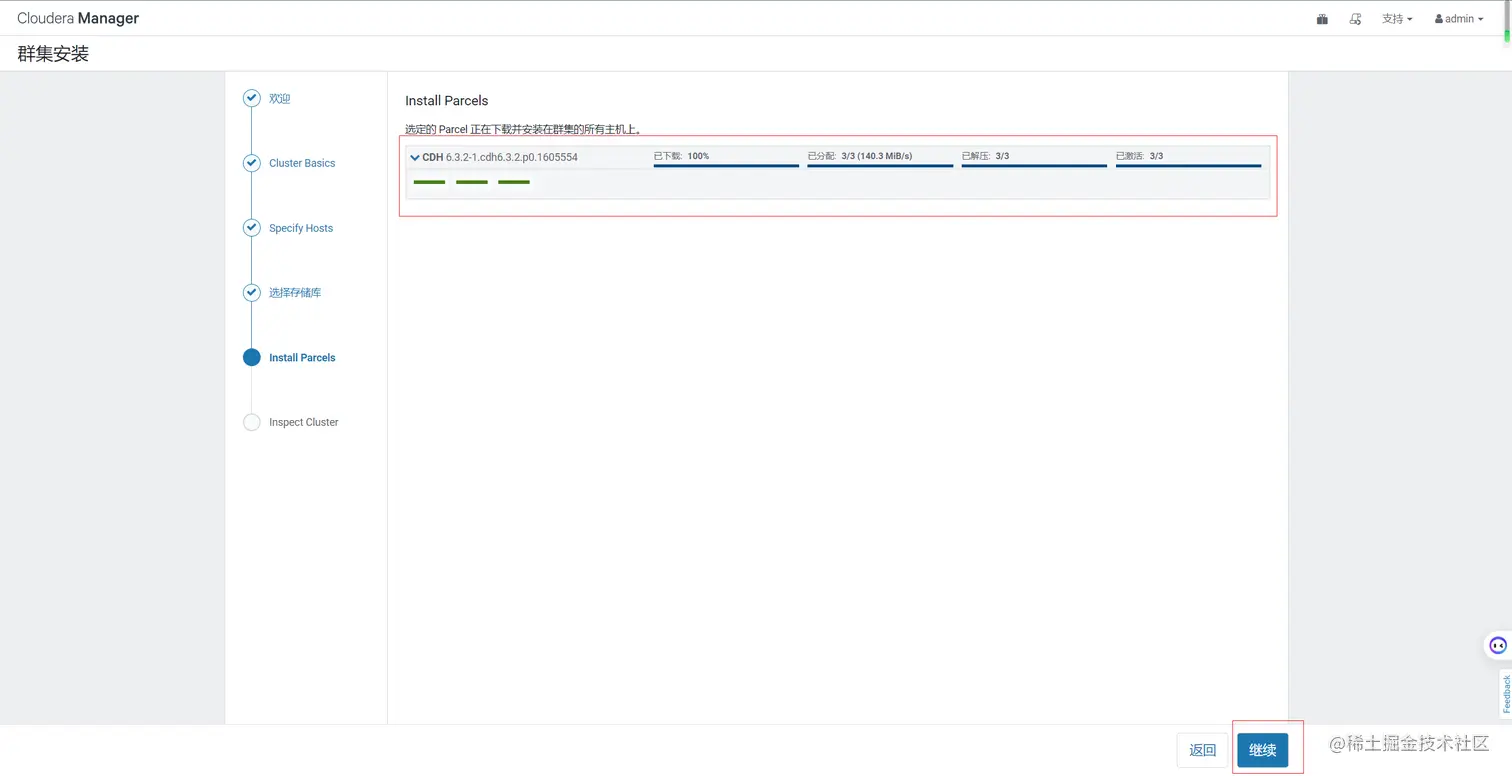Screen dimensions: 1512x776
Task: Click the 已分配 3/3 progress bar
Action: 880,165
